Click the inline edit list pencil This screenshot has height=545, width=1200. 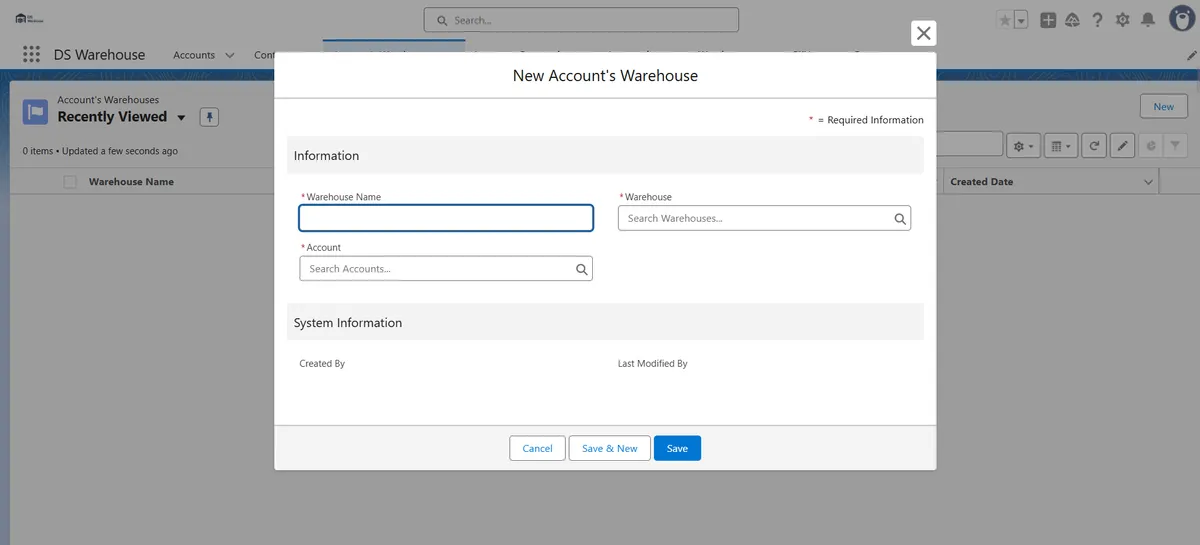coord(1122,146)
